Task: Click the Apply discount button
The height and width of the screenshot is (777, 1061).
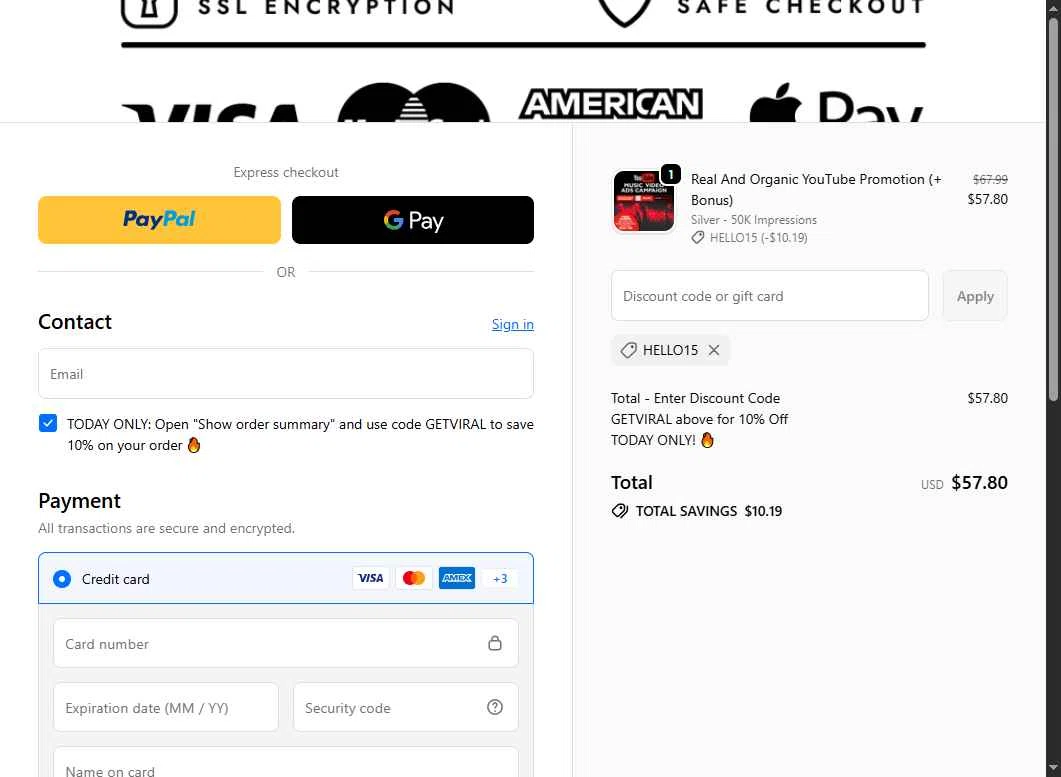Action: (974, 296)
